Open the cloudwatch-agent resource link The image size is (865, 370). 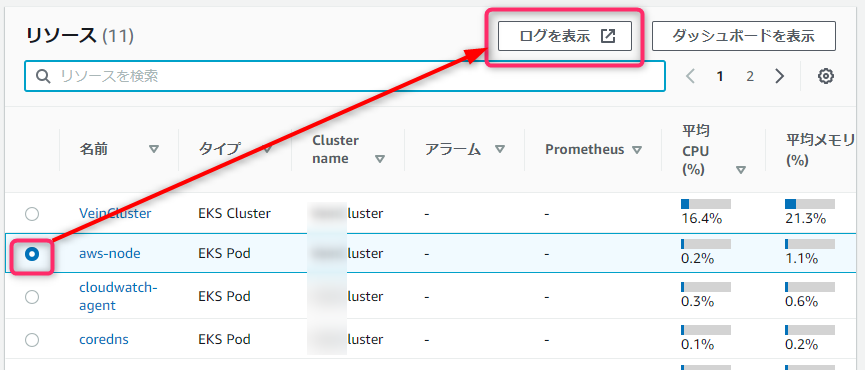(119, 296)
